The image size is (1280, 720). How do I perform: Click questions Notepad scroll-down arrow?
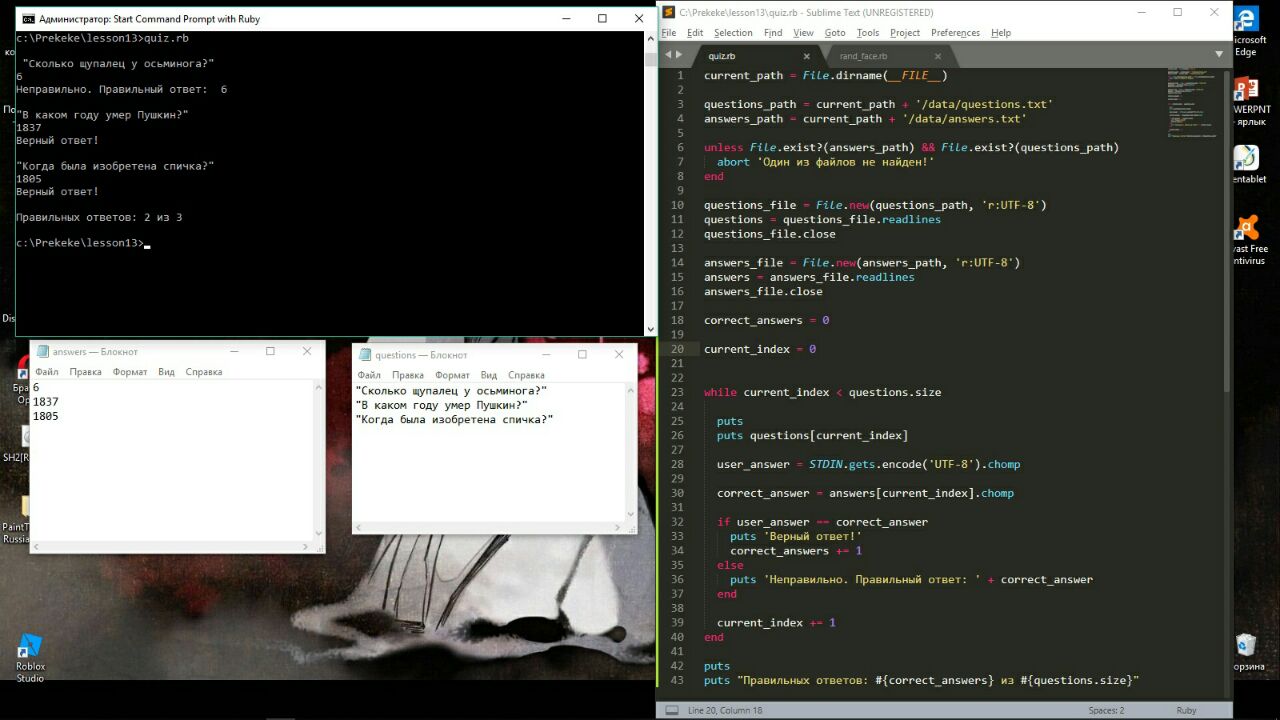coord(630,515)
